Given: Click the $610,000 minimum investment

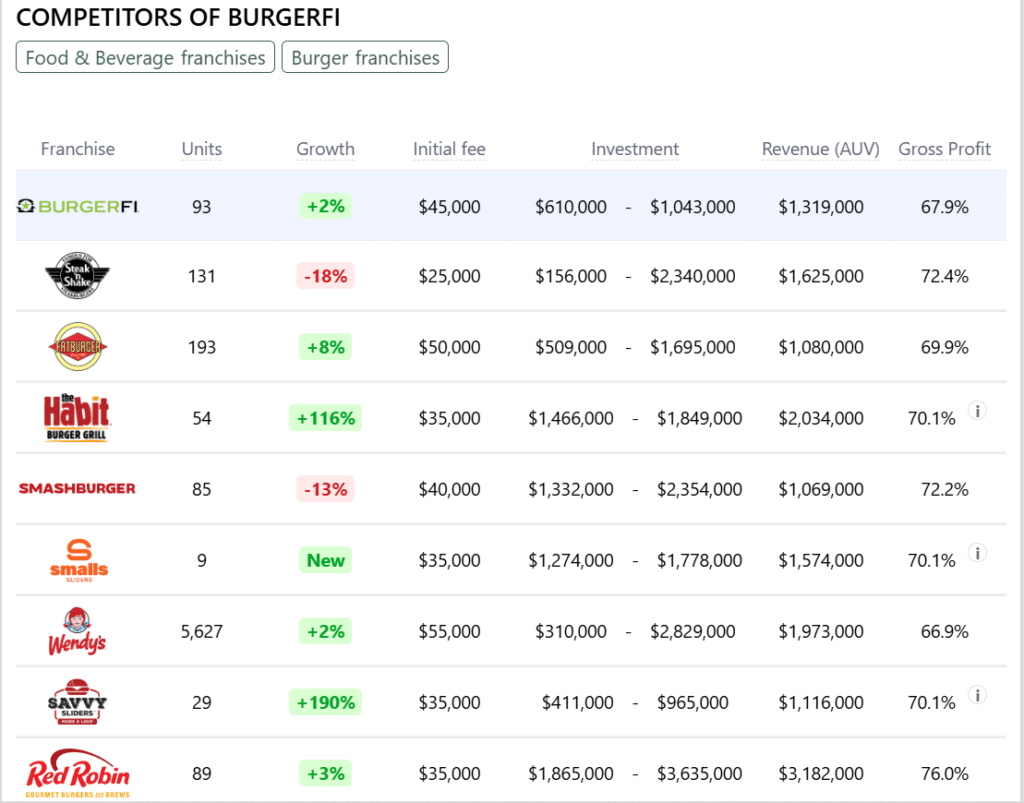Looking at the screenshot, I should coord(571,206).
